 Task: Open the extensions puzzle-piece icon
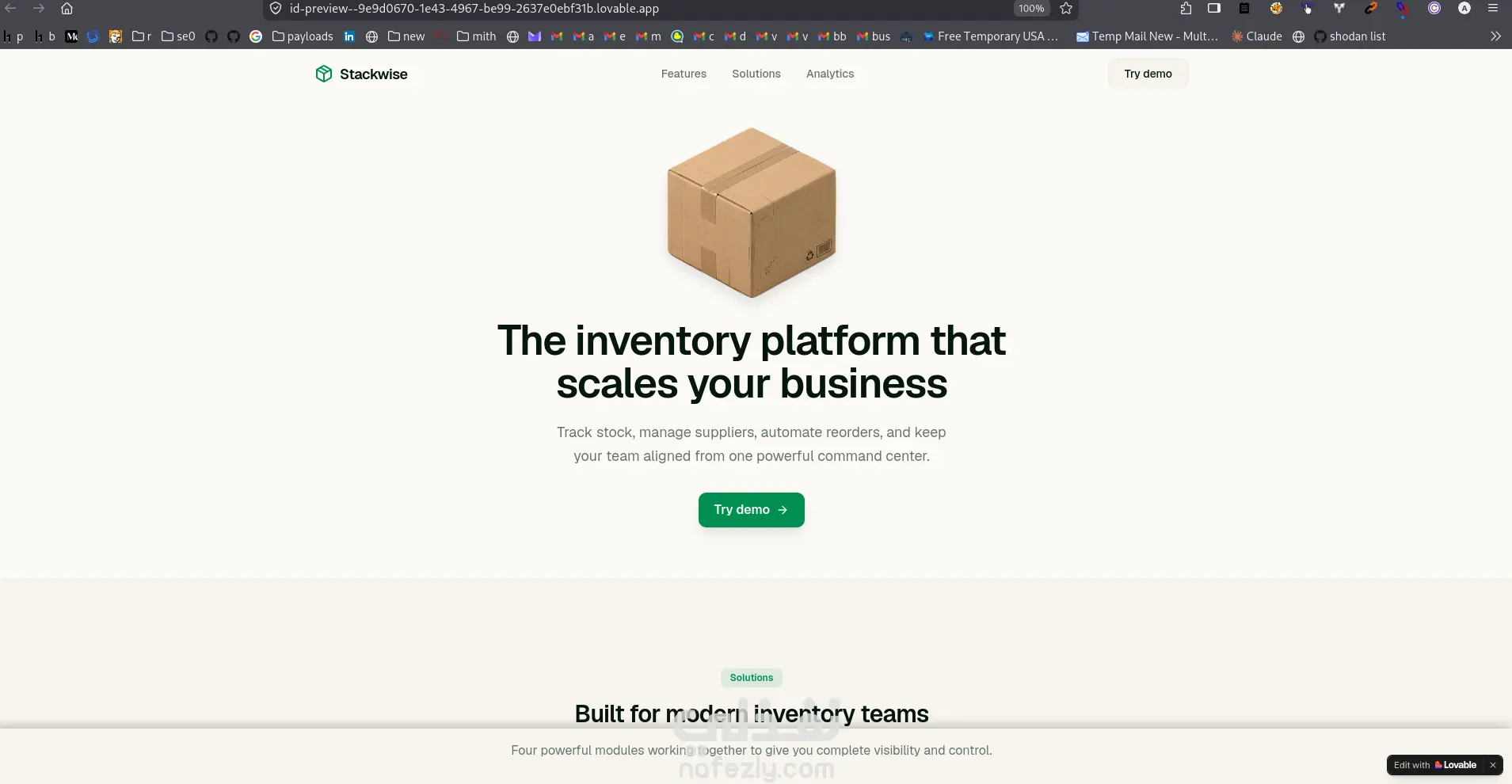point(1186,9)
